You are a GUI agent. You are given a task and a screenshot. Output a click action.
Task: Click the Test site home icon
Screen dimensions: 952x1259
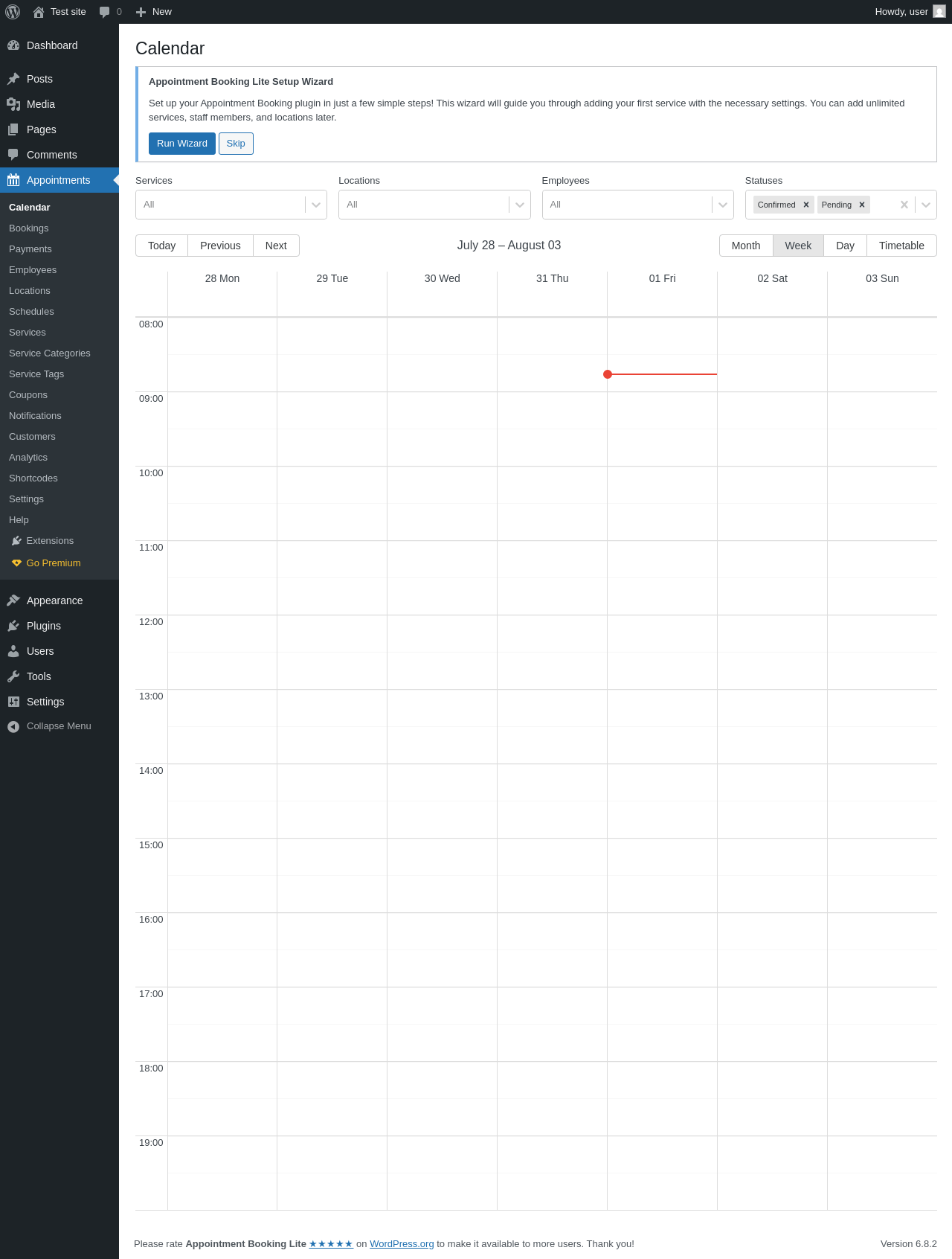39,12
